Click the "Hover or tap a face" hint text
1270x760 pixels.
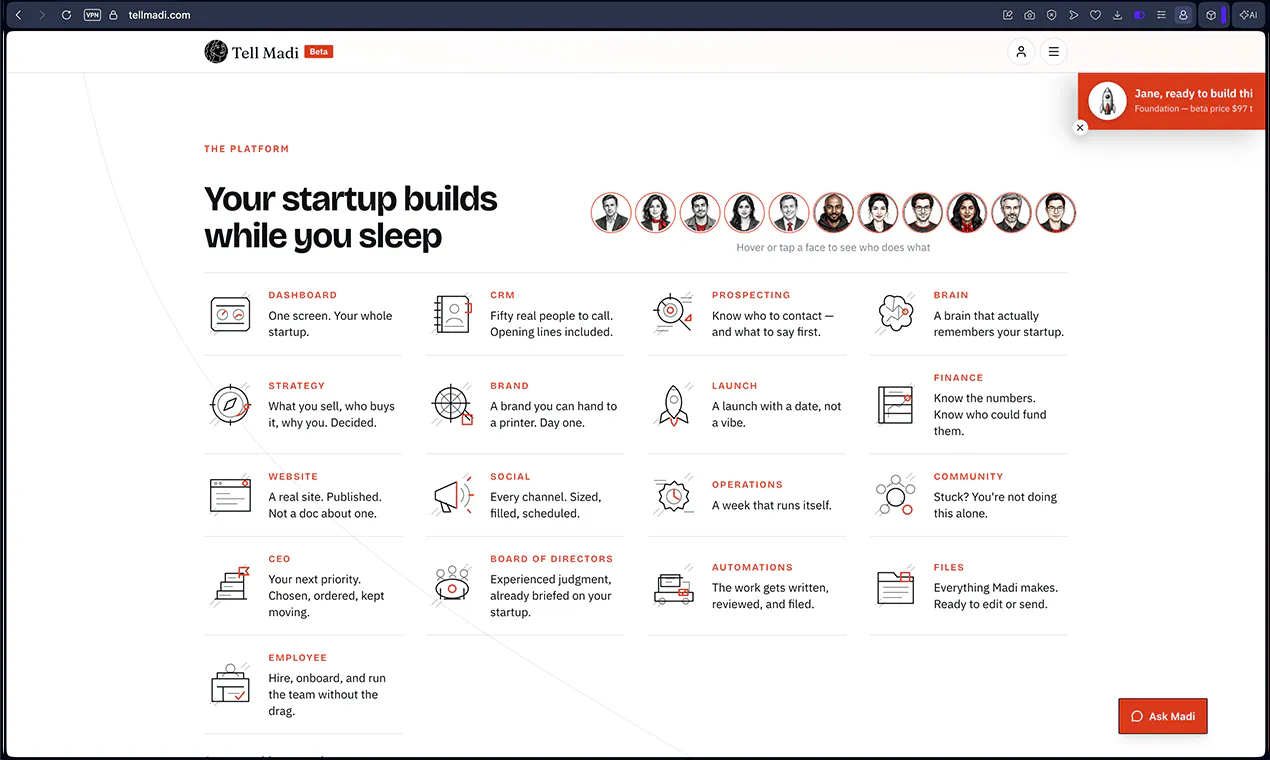coord(833,248)
